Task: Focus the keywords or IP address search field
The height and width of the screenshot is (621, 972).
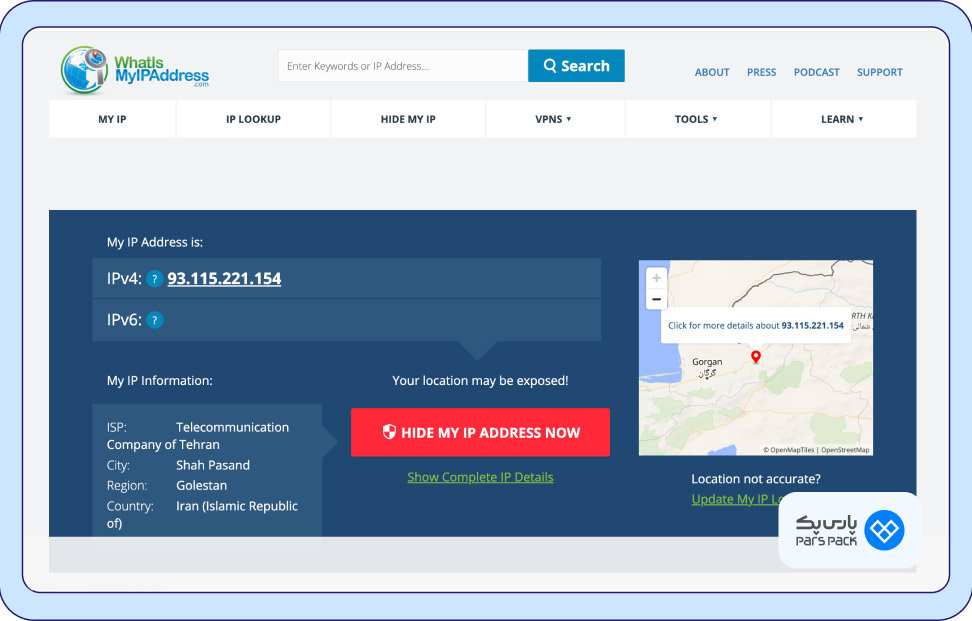Action: 404,66
